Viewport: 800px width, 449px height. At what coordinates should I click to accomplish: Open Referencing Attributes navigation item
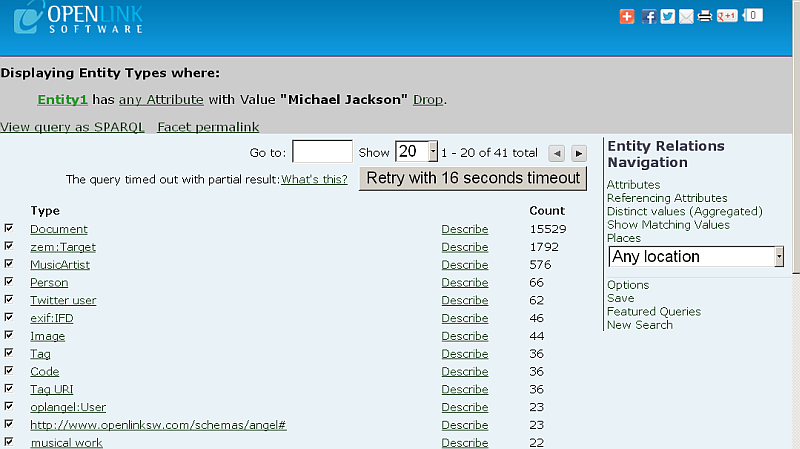click(667, 198)
